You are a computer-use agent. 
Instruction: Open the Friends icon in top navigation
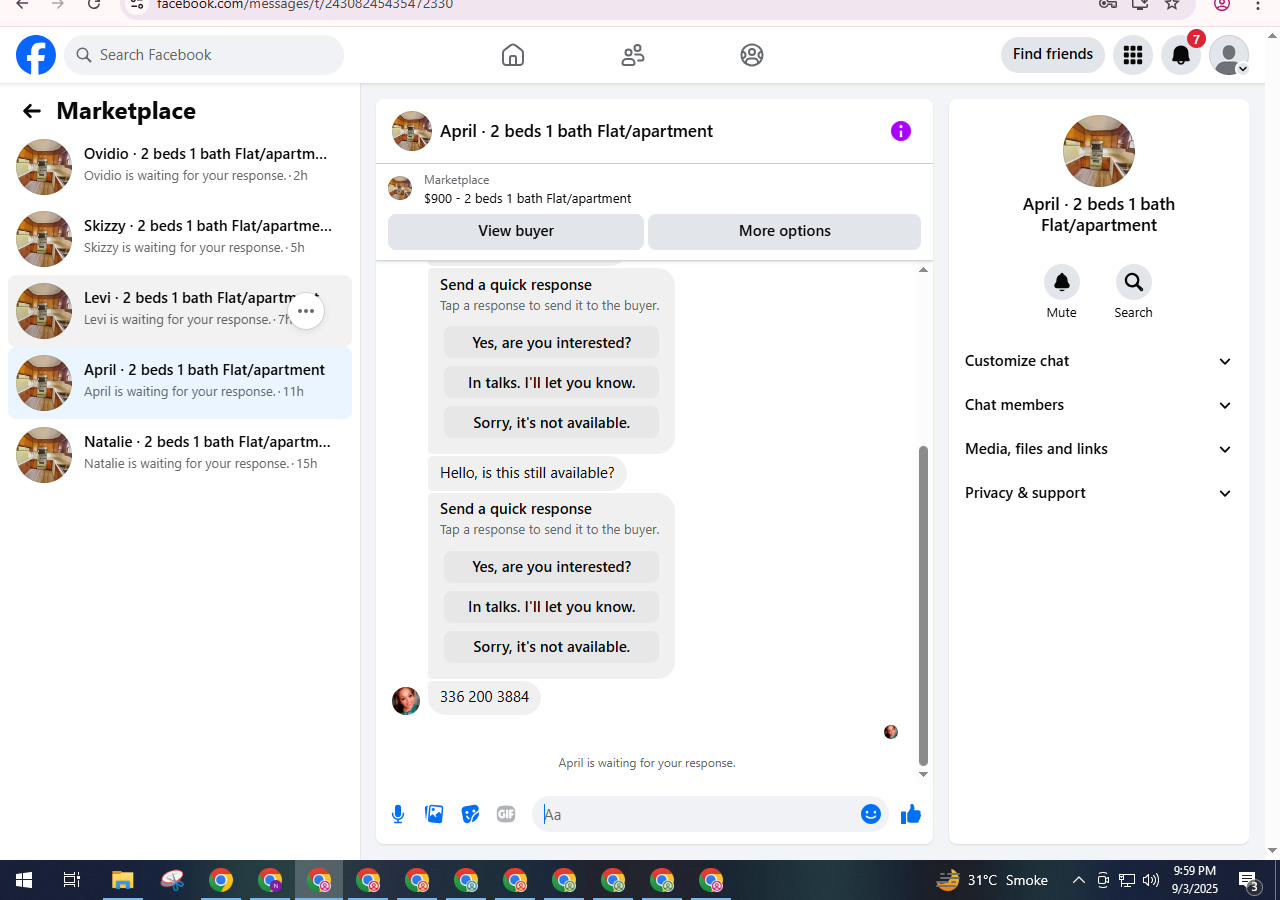[x=633, y=55]
